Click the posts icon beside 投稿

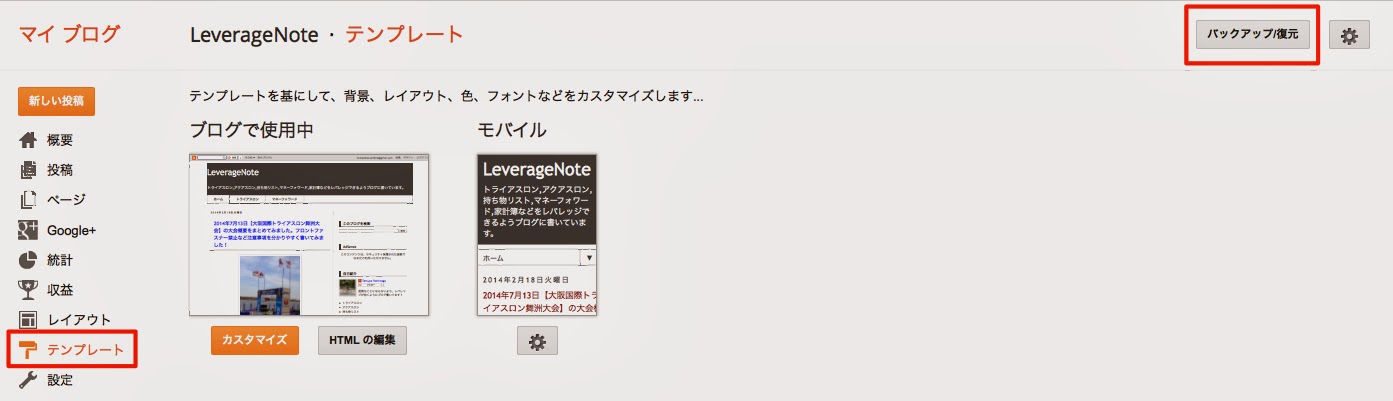click(x=28, y=170)
